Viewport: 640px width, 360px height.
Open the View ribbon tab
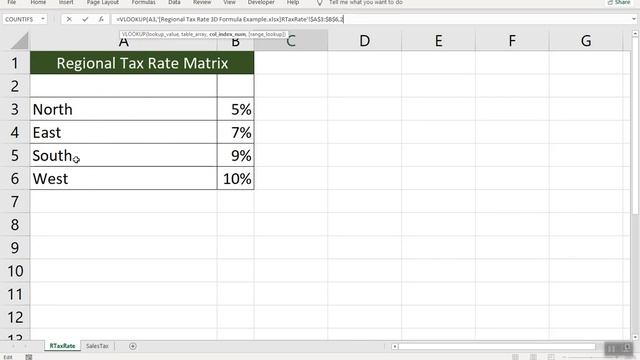pos(229,2)
